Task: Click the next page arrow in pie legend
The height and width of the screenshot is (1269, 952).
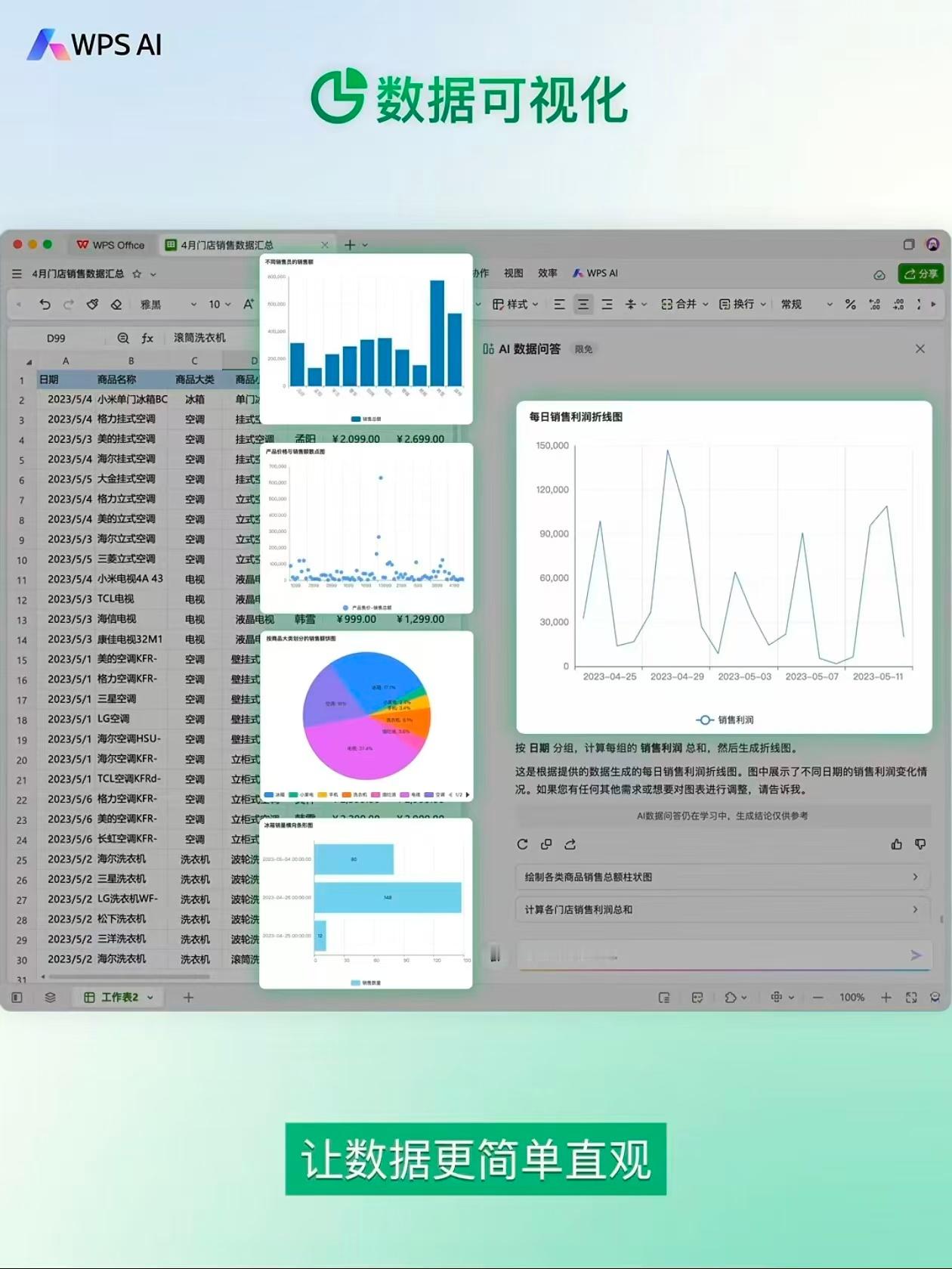Action: [468, 794]
